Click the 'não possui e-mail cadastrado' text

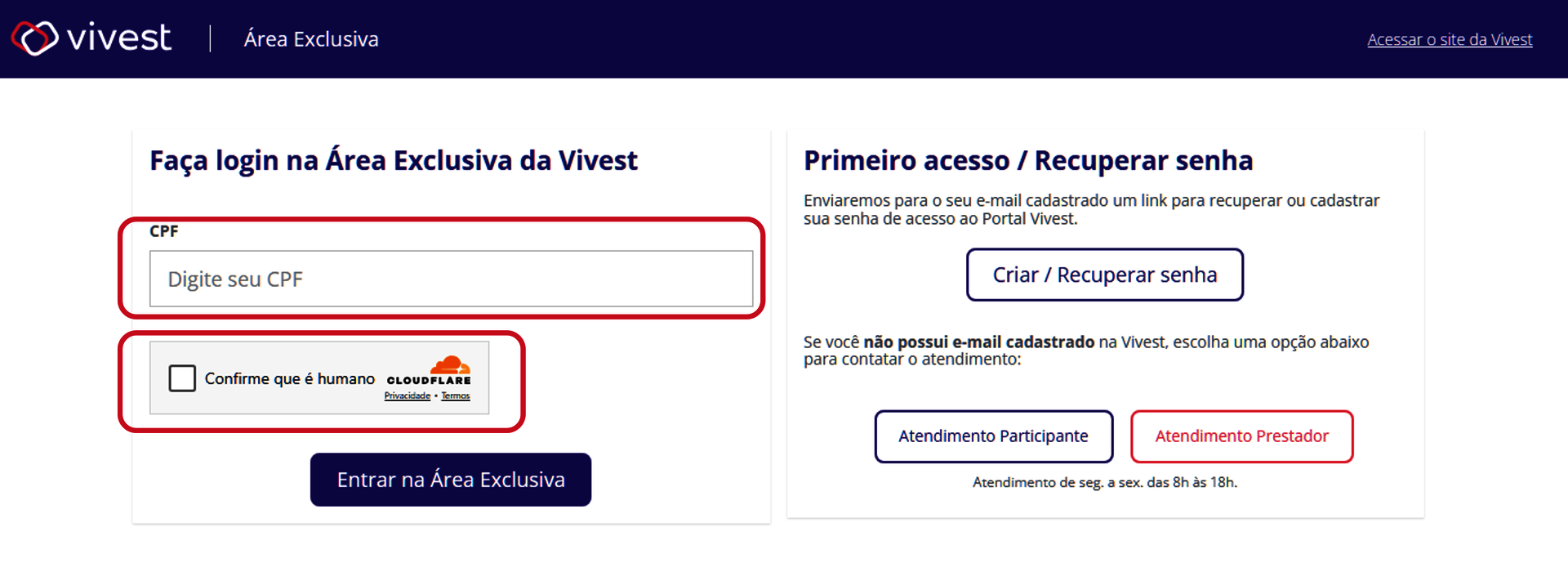point(979,342)
